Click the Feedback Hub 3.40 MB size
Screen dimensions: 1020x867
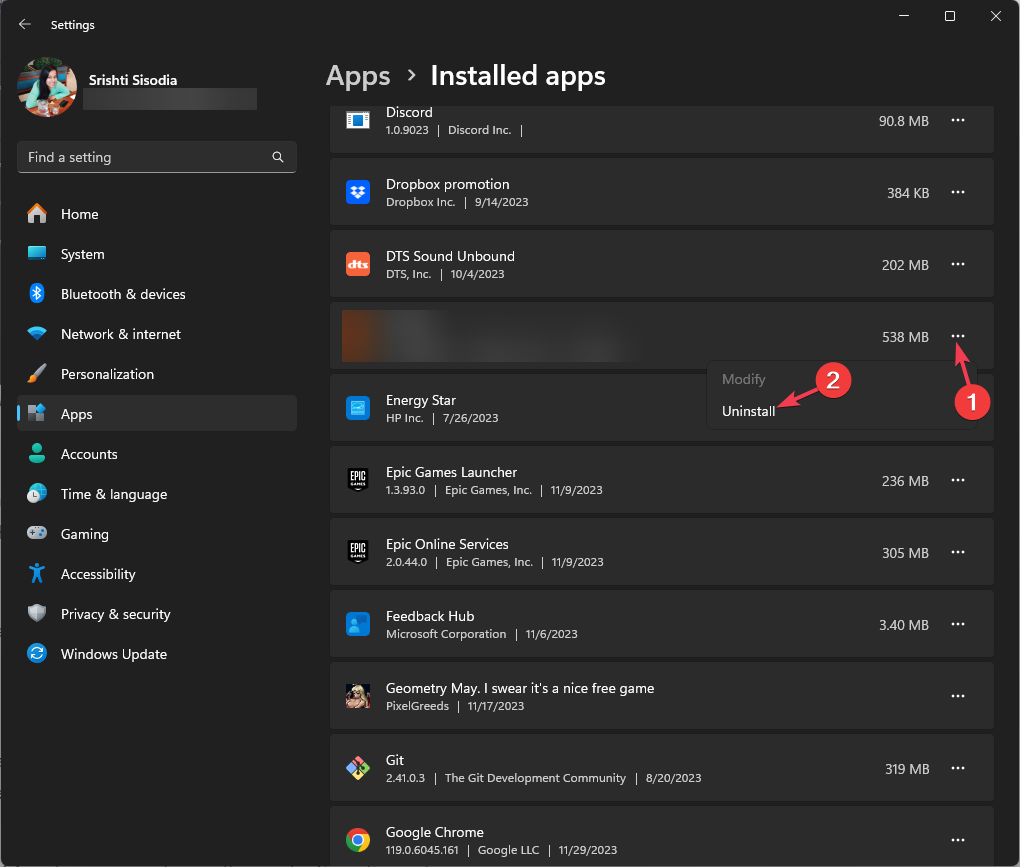coord(904,625)
